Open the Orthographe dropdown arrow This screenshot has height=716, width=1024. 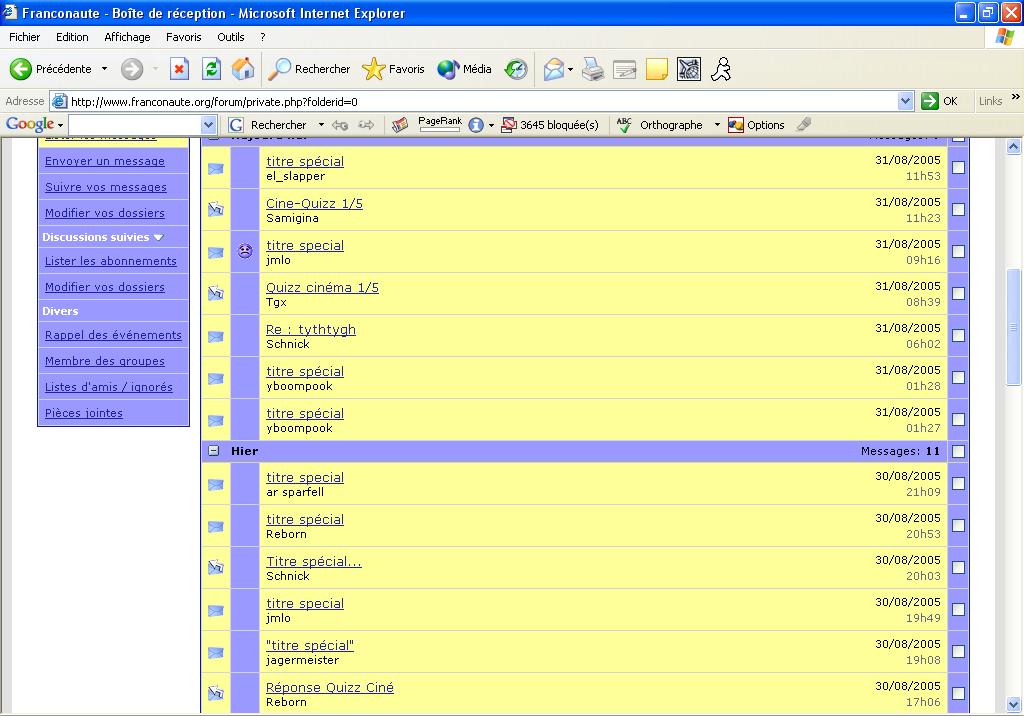tap(717, 125)
